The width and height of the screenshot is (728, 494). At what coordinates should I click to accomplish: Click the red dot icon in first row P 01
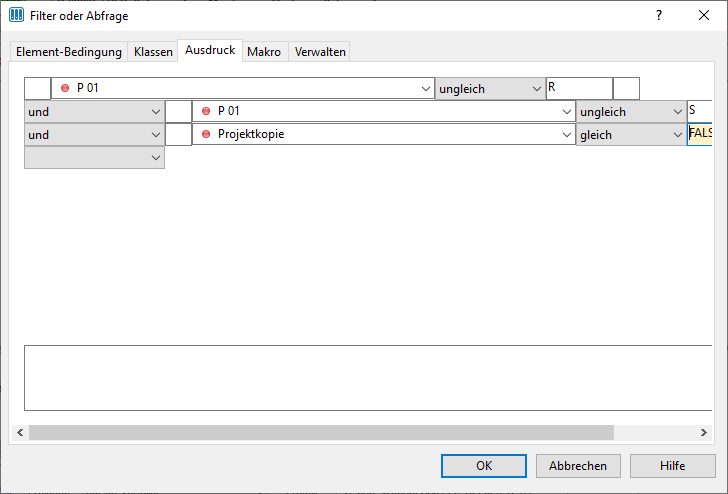click(65, 88)
